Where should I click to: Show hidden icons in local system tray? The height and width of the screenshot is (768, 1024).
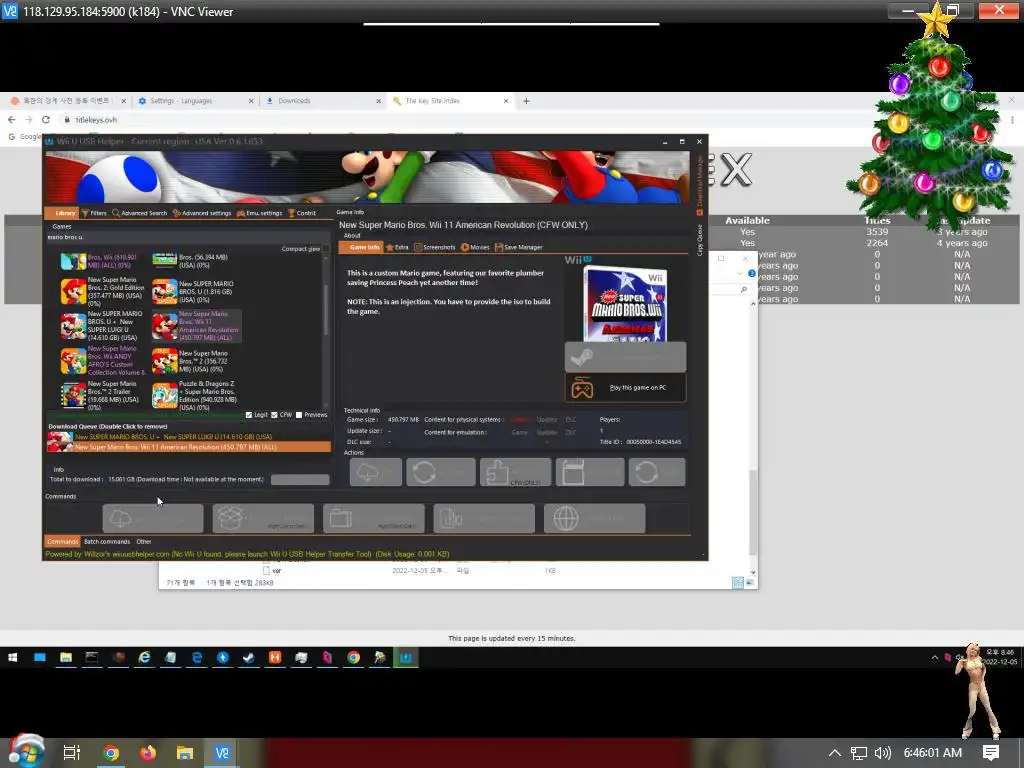point(835,753)
